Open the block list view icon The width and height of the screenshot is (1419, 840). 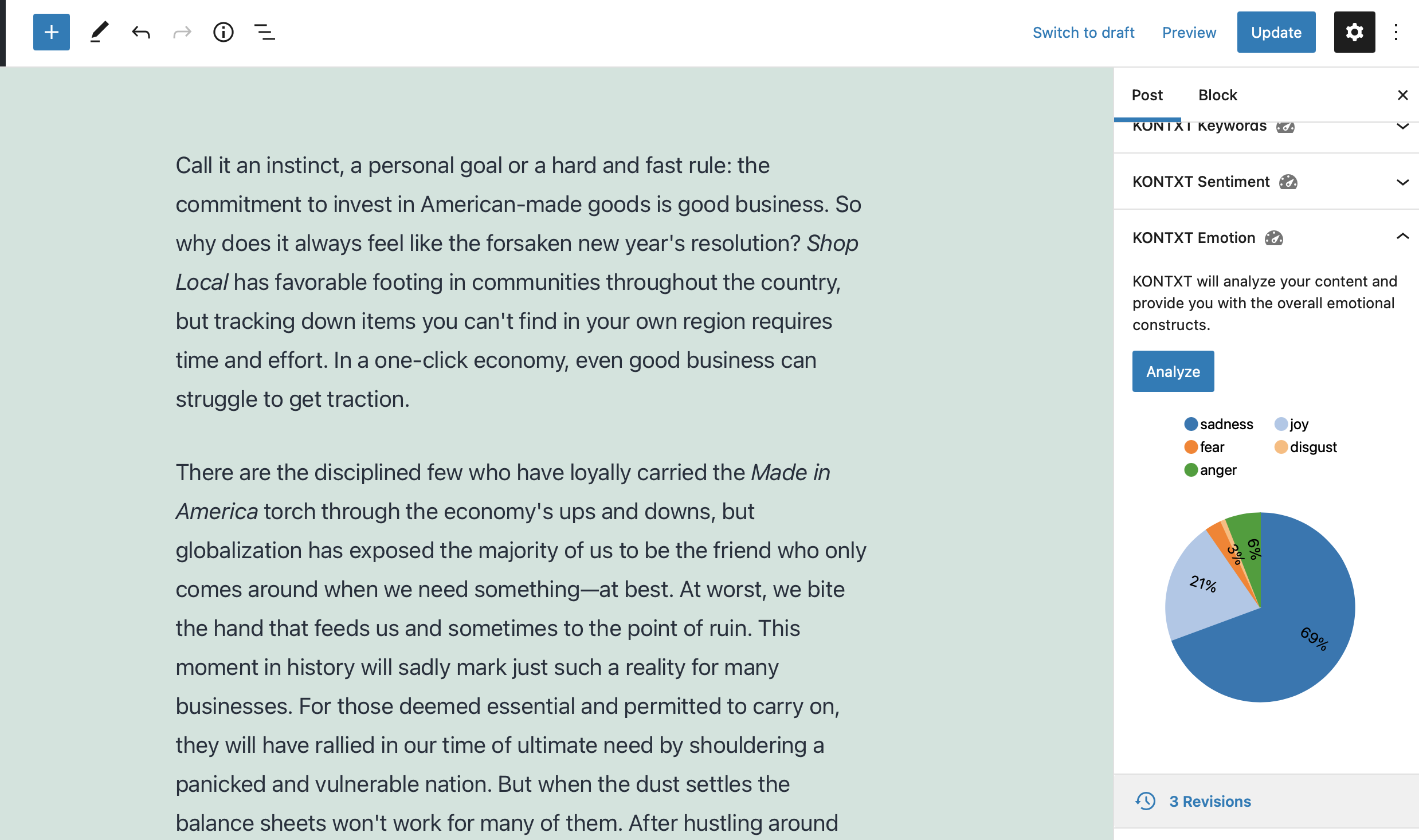tap(265, 32)
